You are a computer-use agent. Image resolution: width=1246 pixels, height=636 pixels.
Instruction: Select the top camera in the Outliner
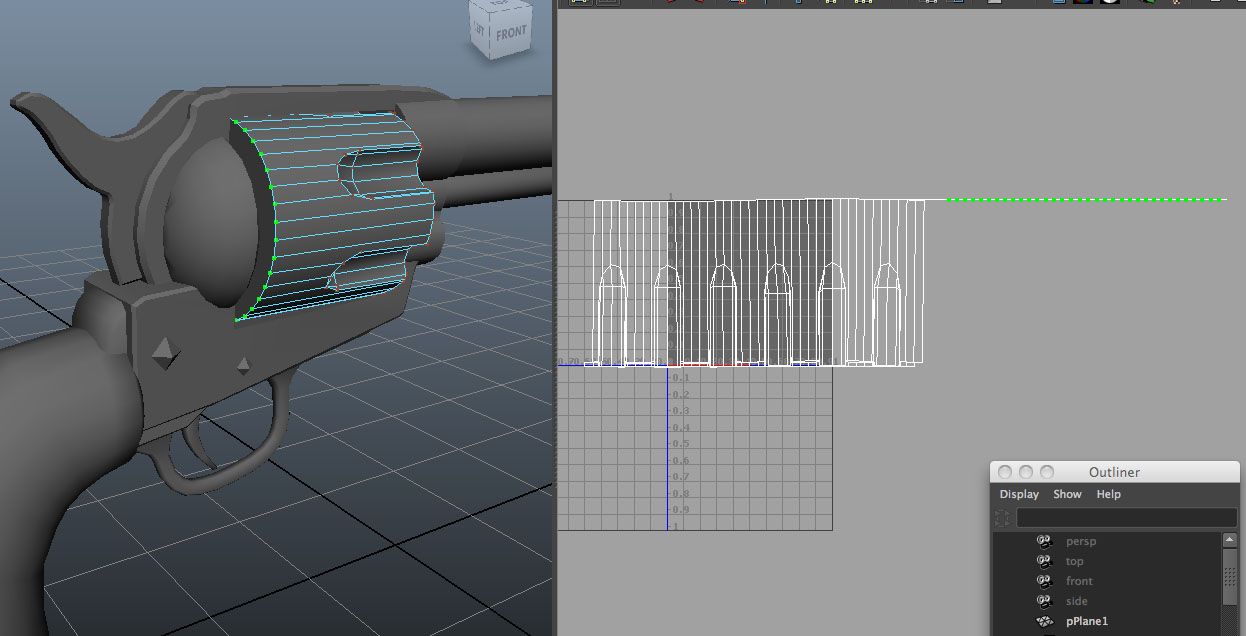pos(1074,561)
